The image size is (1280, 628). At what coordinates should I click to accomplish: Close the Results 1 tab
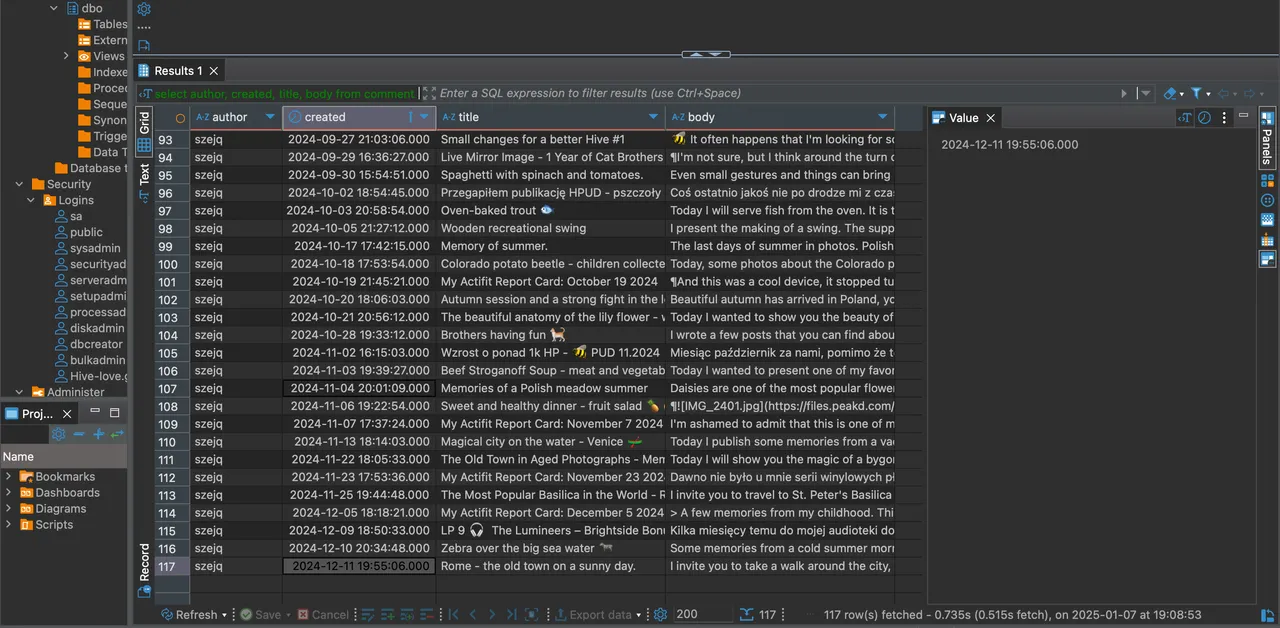[214, 71]
